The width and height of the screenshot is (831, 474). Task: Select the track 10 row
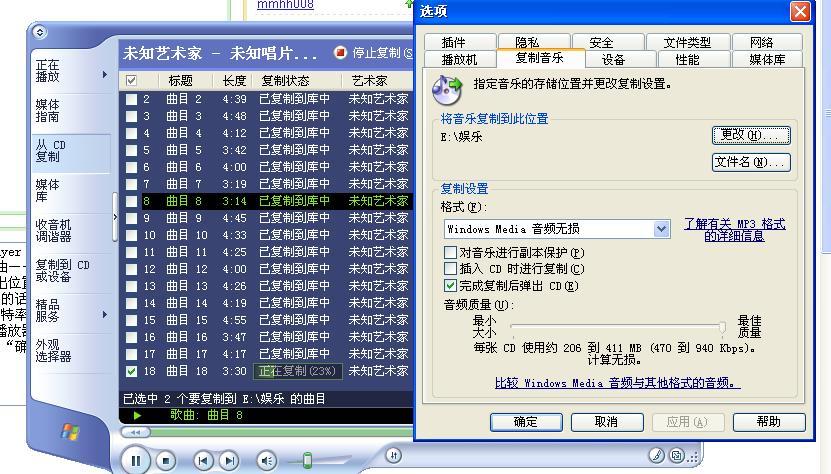(x=266, y=235)
